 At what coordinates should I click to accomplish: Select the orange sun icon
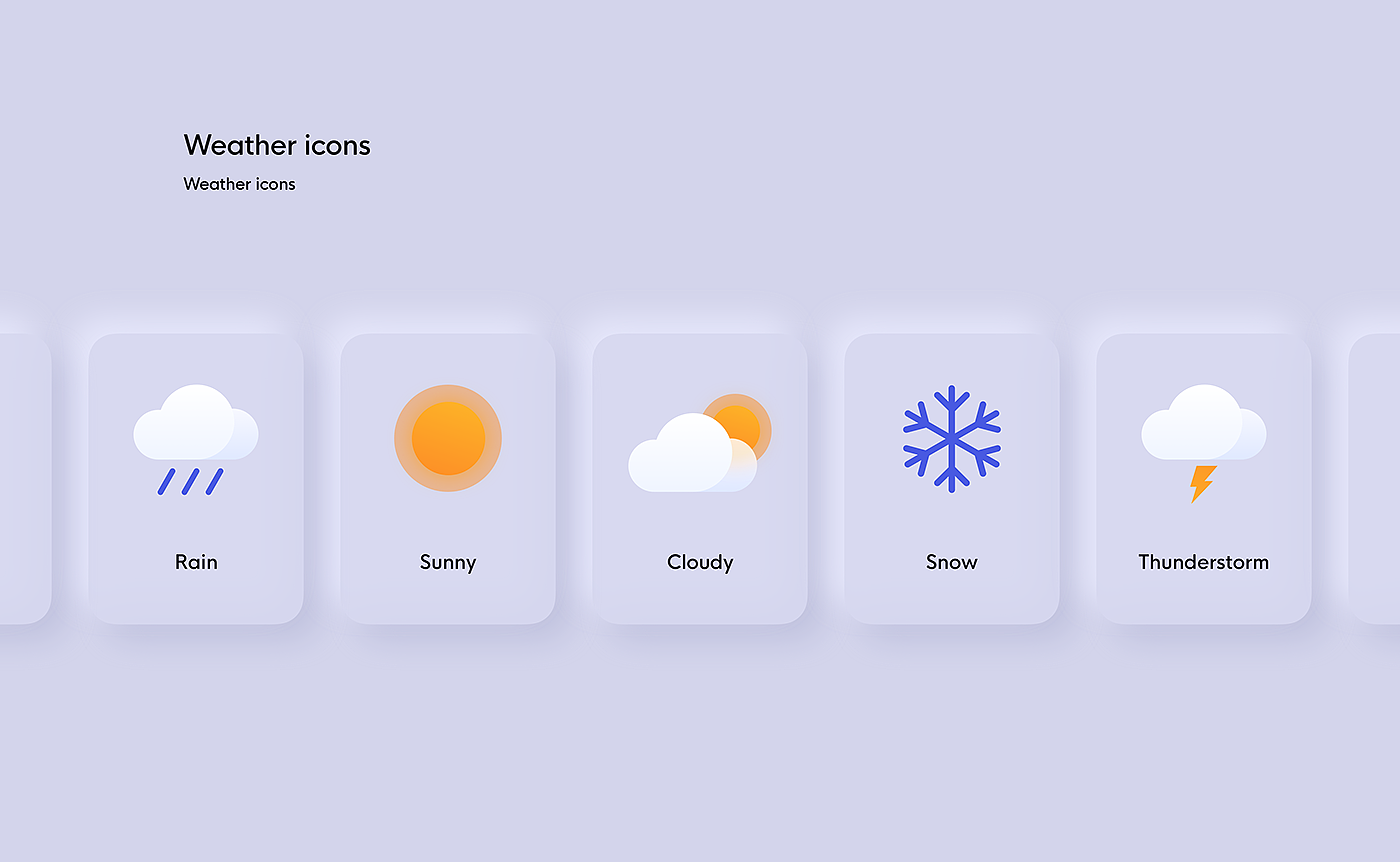tap(448, 438)
